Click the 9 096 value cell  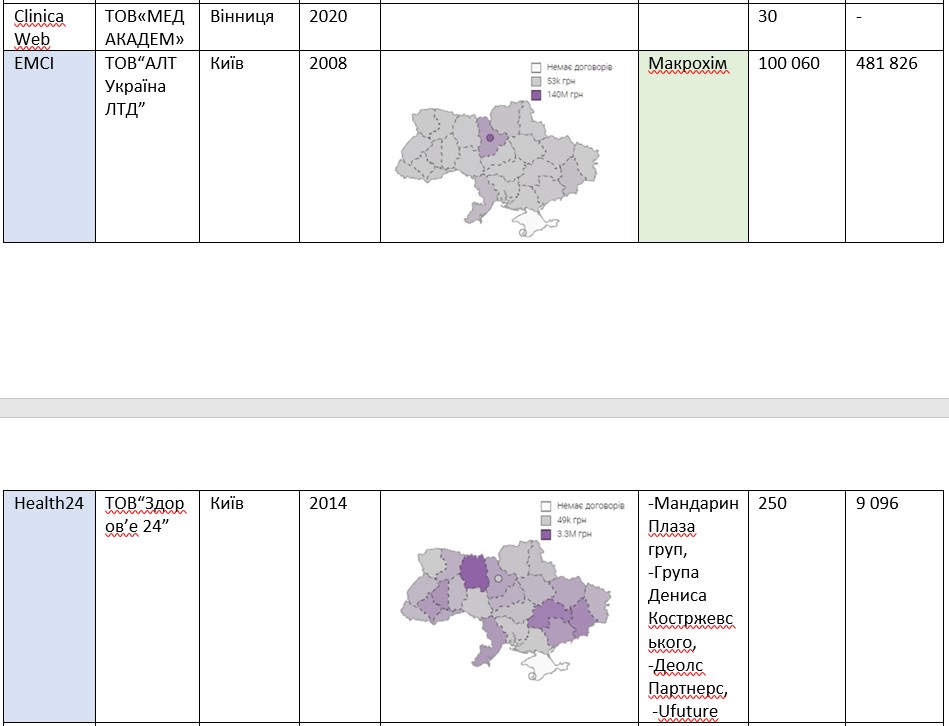click(877, 504)
